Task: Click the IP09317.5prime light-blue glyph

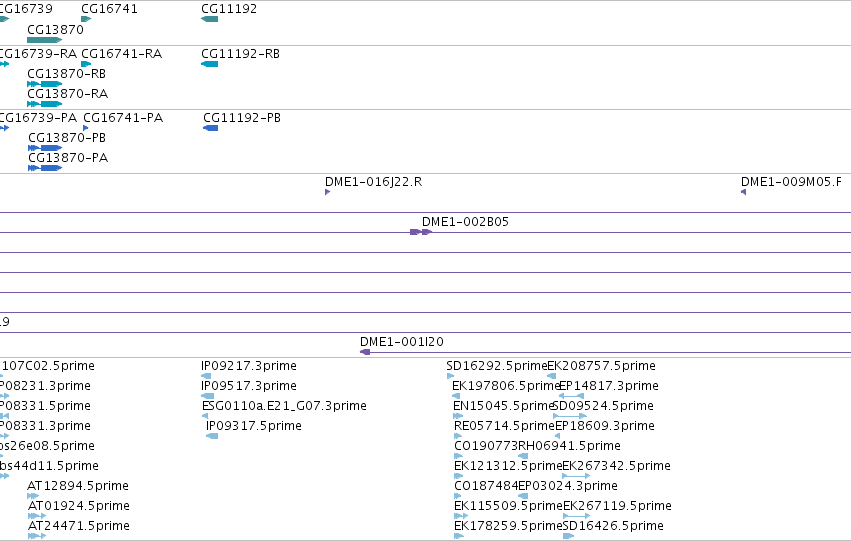Action: pos(212,436)
